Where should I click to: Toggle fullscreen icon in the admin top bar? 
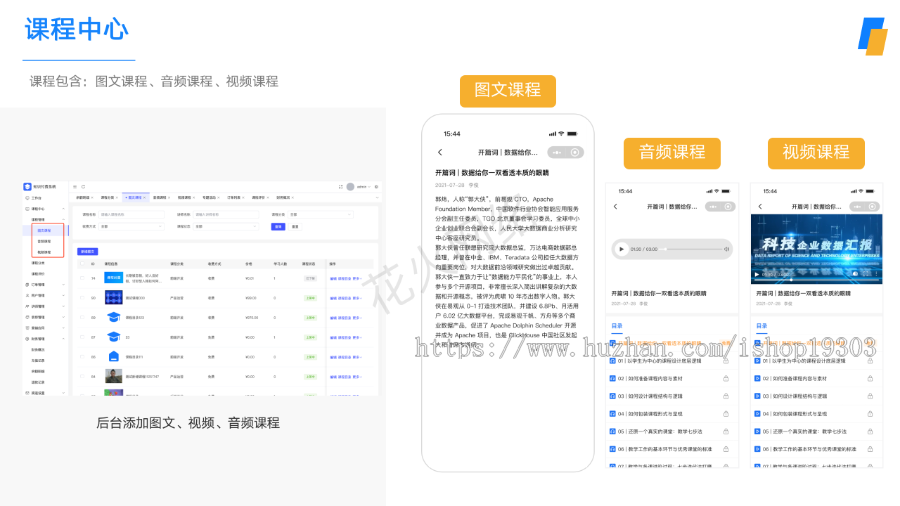(x=341, y=186)
